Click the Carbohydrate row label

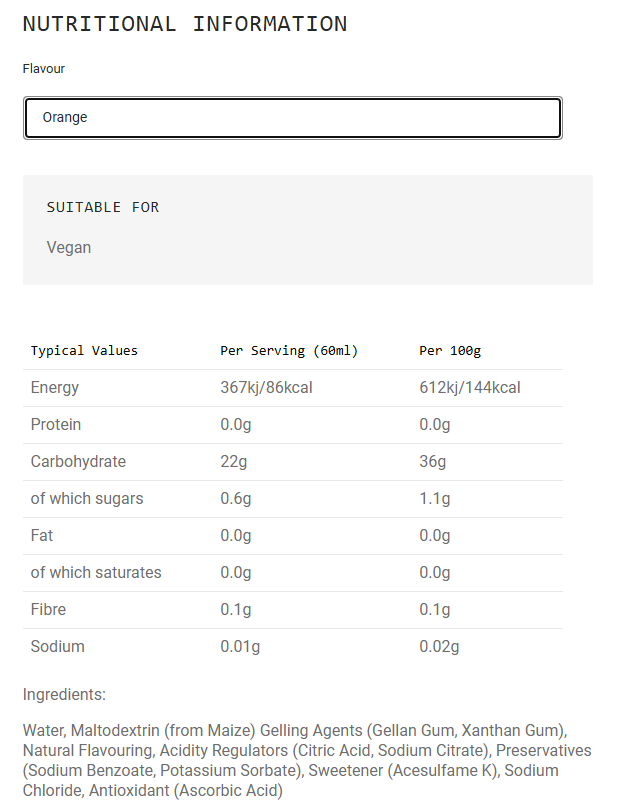pos(78,461)
